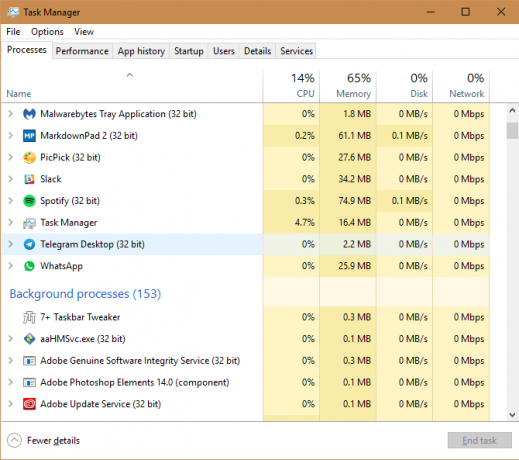This screenshot has height=460, width=519.
Task: Expand the aaHMSvc.exe process entry
Action: point(11,339)
